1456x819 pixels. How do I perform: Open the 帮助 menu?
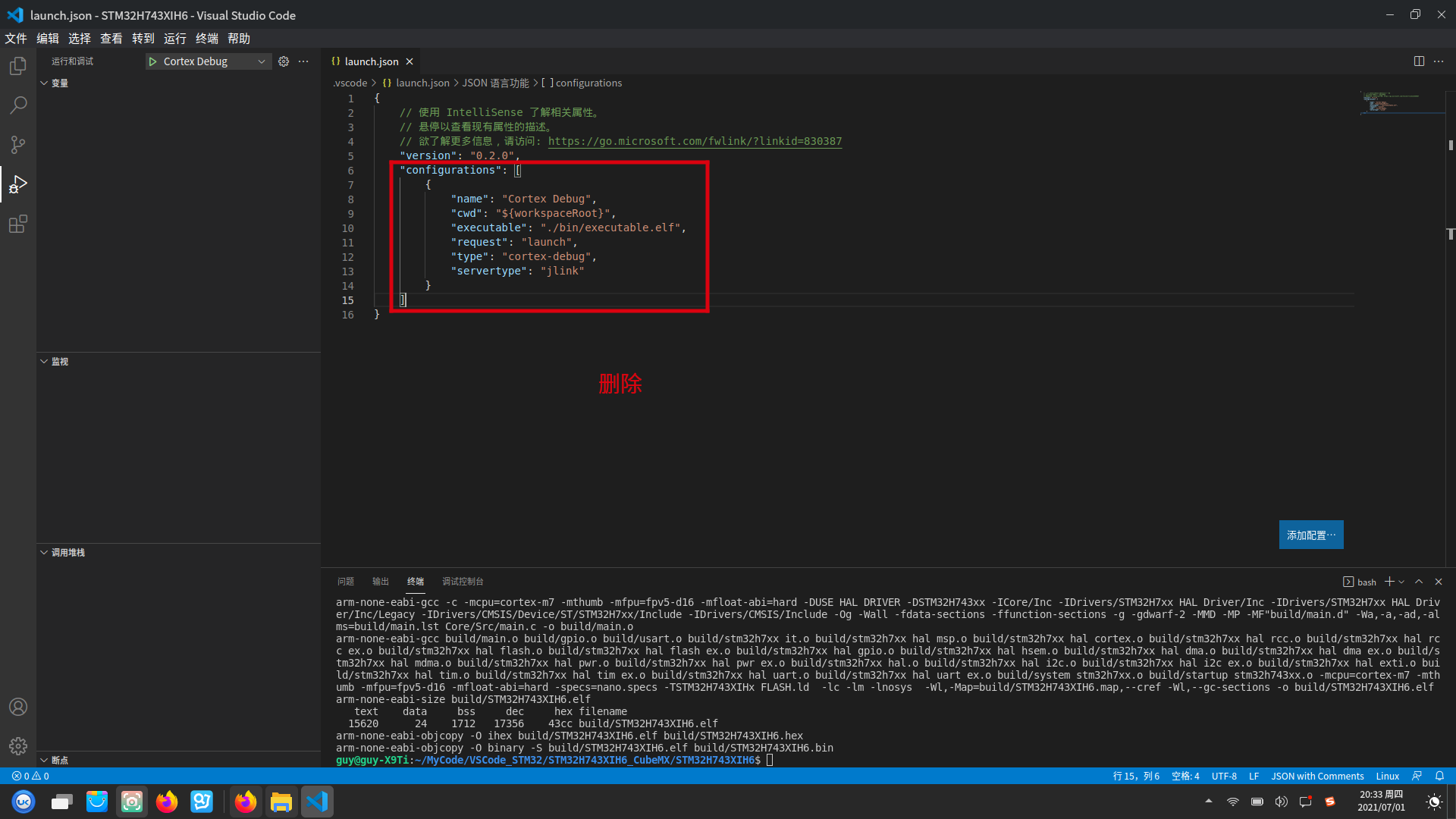pyautogui.click(x=239, y=39)
